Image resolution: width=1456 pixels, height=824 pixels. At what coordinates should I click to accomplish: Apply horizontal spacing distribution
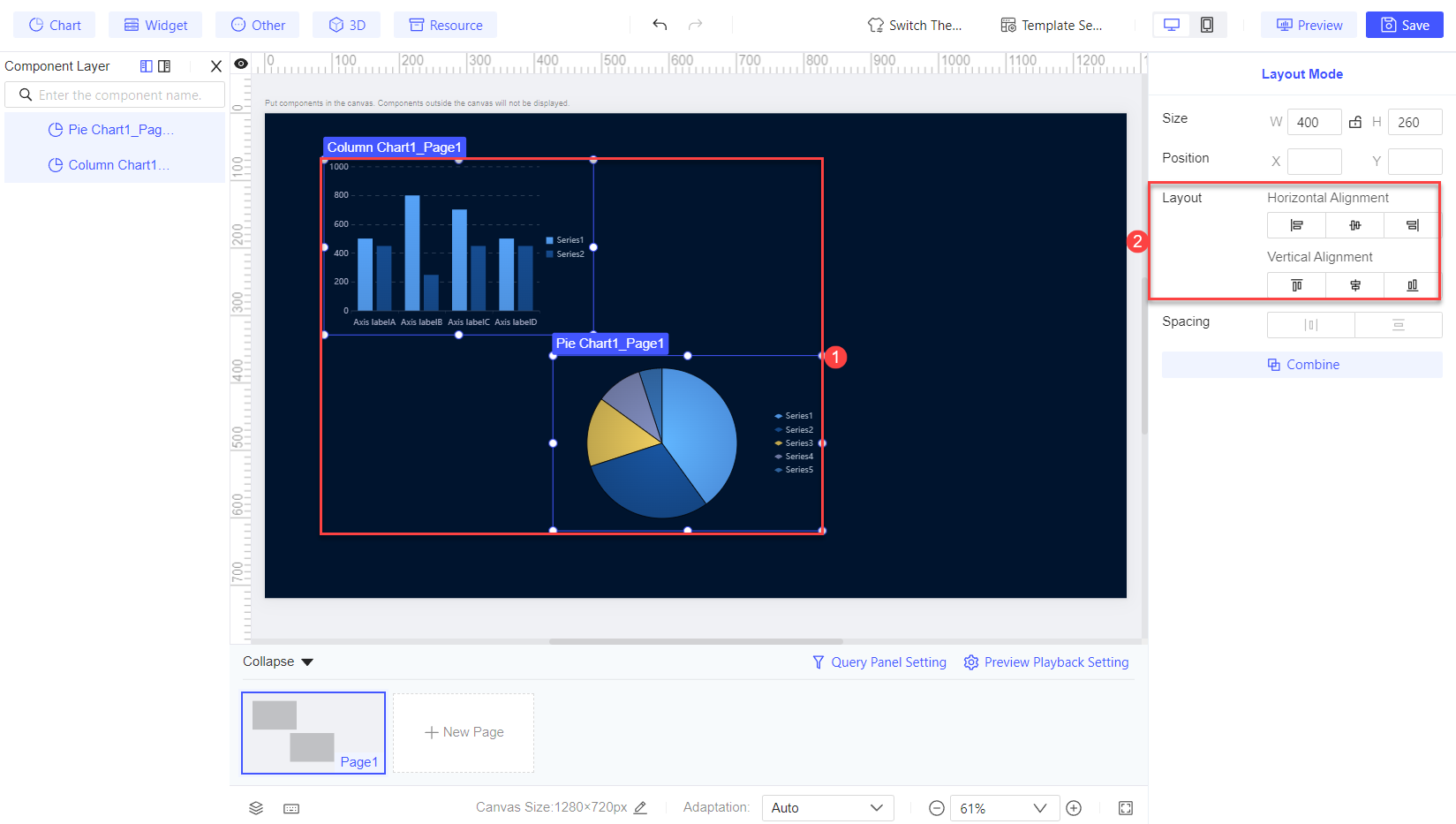(1311, 325)
